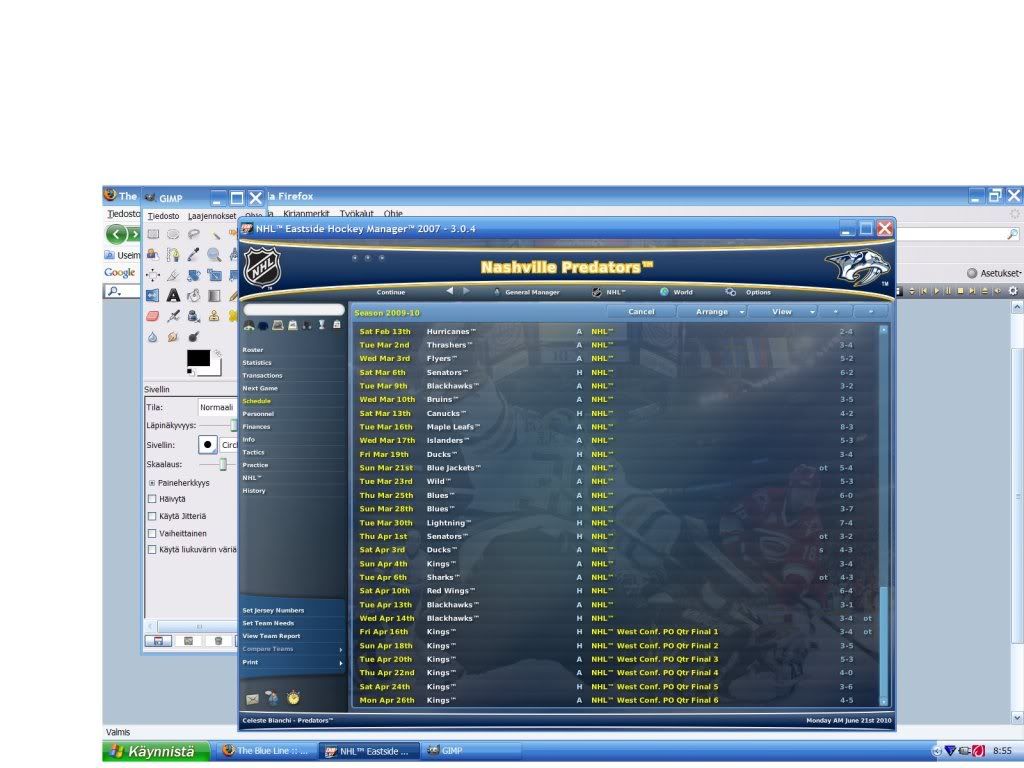The image size is (1024, 768).
Task: Expand the Compare Teams submenu
Action: [x=340, y=650]
